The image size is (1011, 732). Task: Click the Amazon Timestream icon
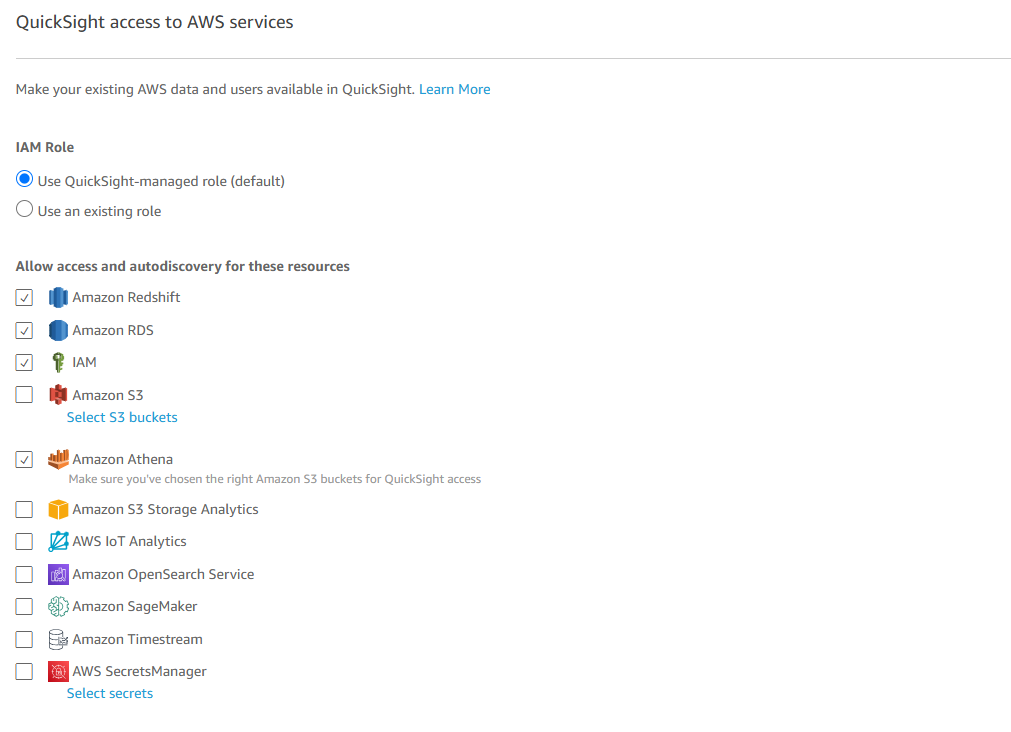coord(58,639)
